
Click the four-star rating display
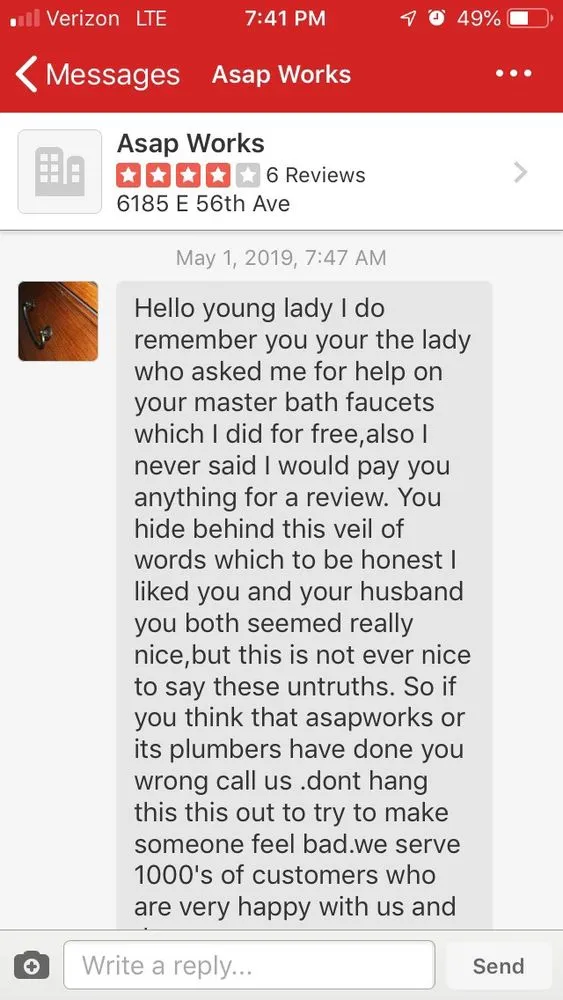click(187, 175)
